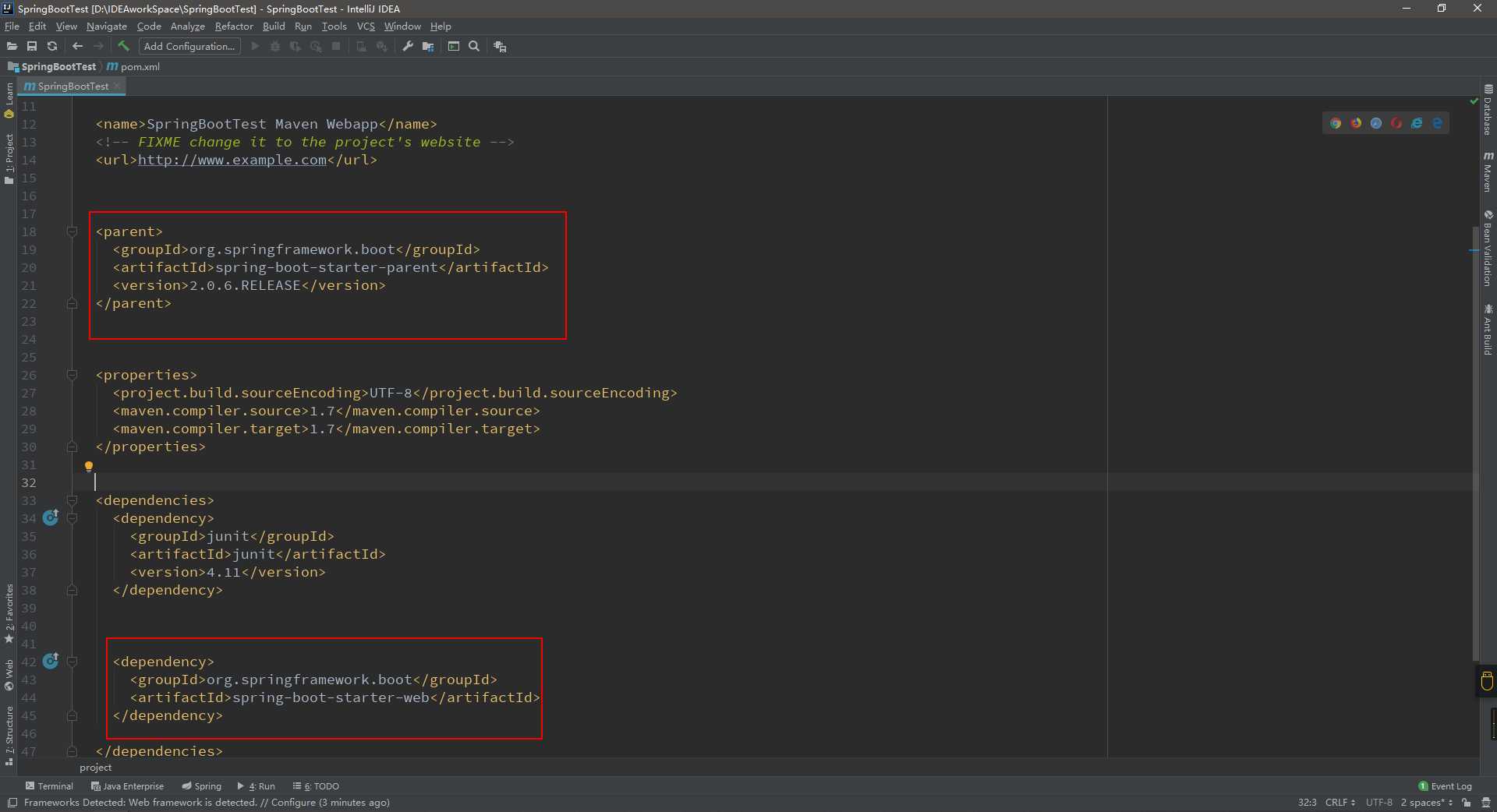
Task: Click the Maven reimport gutter icon at line 34
Action: pyautogui.click(x=51, y=517)
